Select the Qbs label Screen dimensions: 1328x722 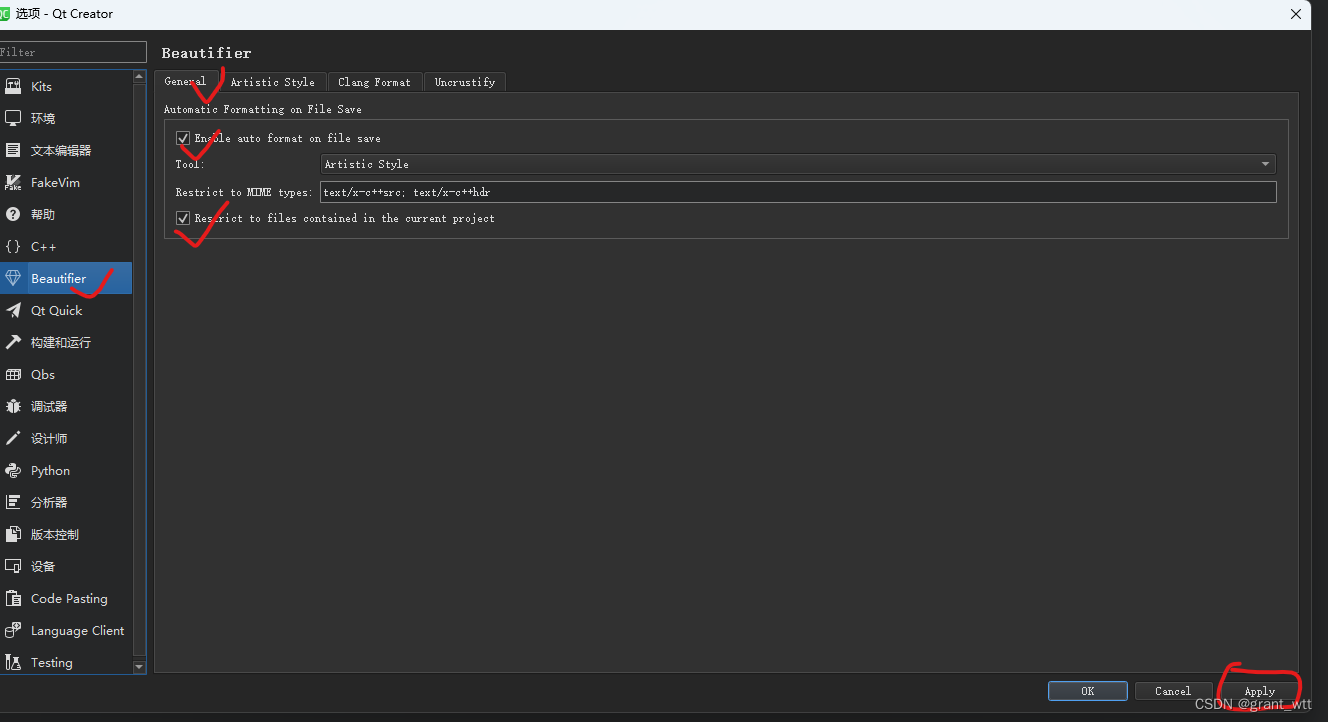pyautogui.click(x=43, y=375)
